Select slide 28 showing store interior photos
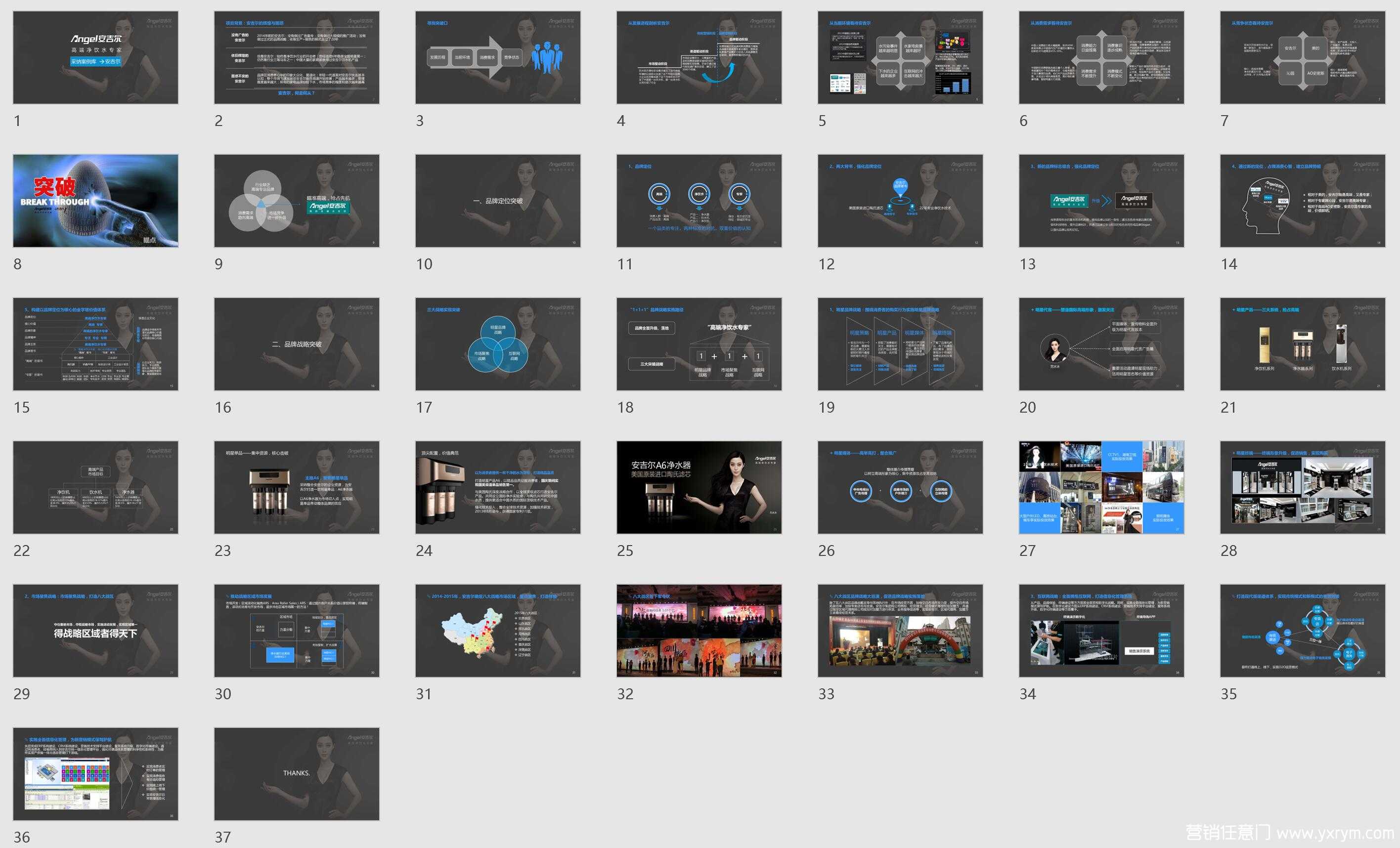The height and width of the screenshot is (848, 1400). (x=1302, y=487)
